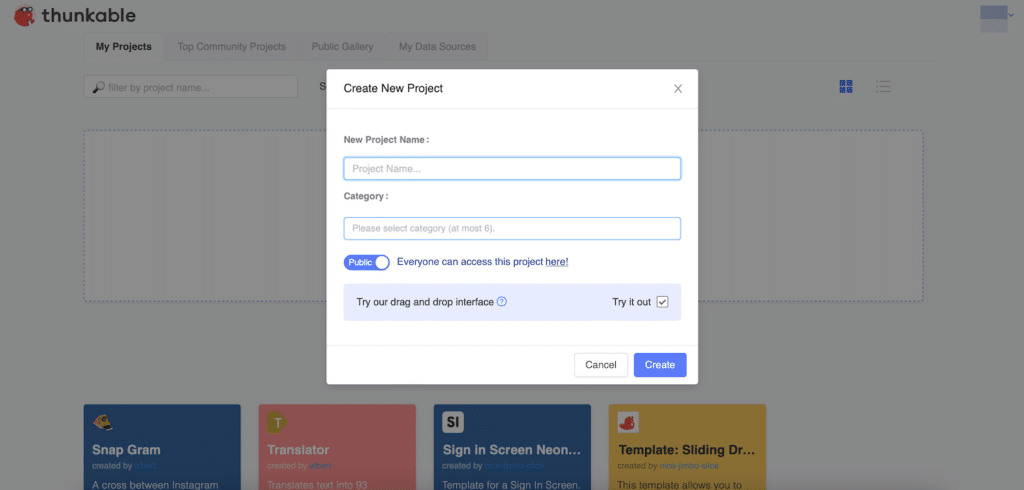Click the Snap Gram project icon
Viewport: 1024px width, 490px height.
point(103,422)
